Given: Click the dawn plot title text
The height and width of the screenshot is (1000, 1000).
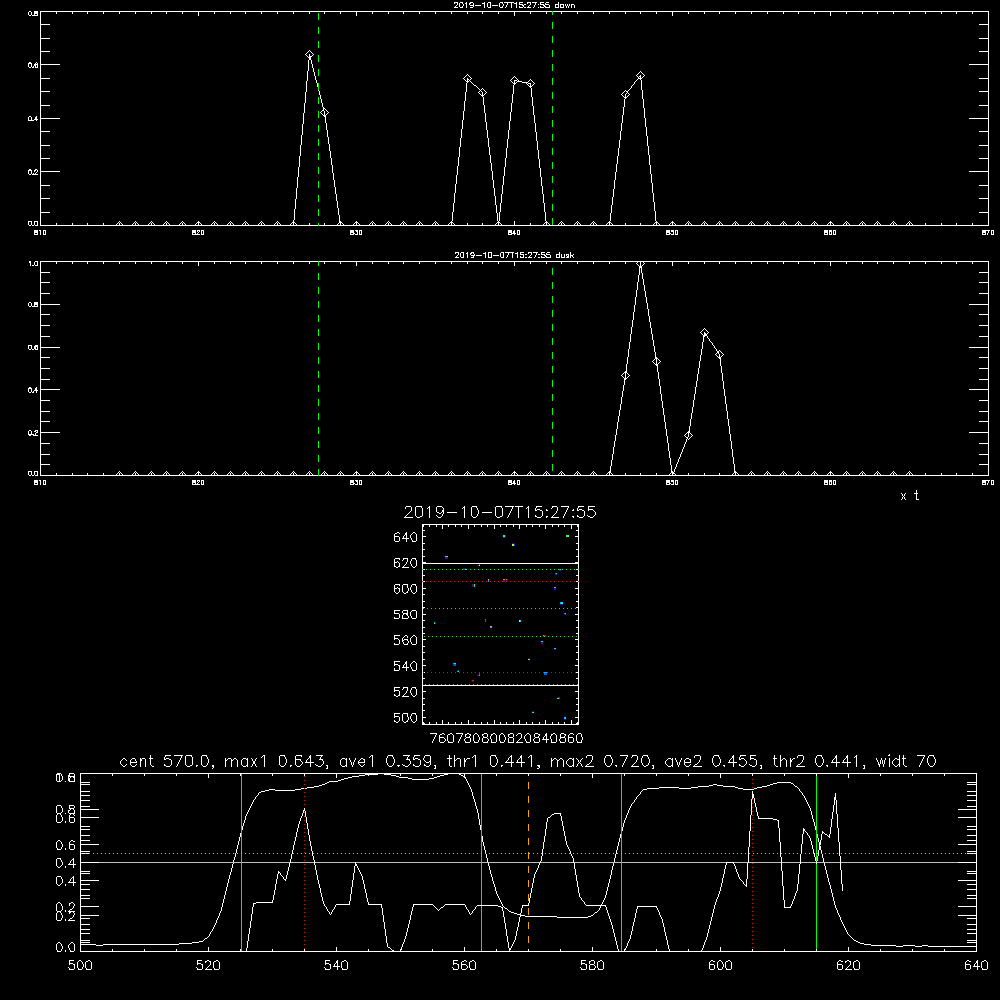Looking at the screenshot, I should point(514,5).
